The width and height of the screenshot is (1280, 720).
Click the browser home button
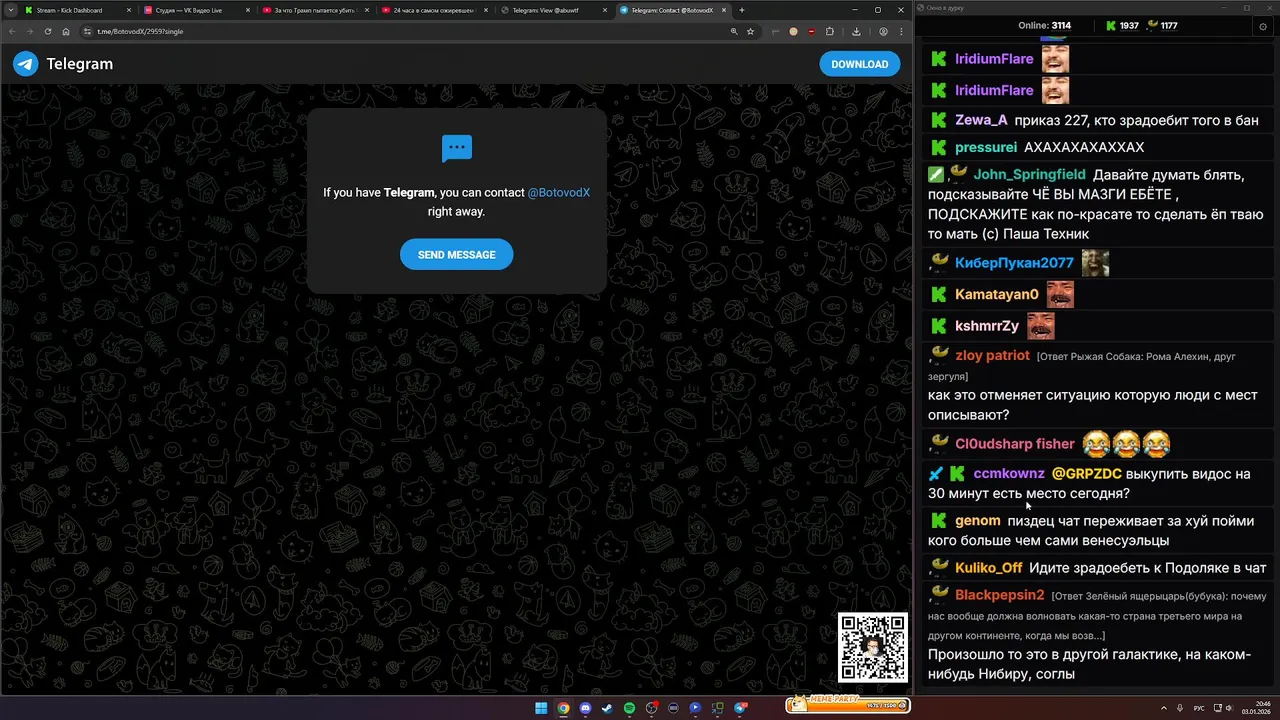66,31
